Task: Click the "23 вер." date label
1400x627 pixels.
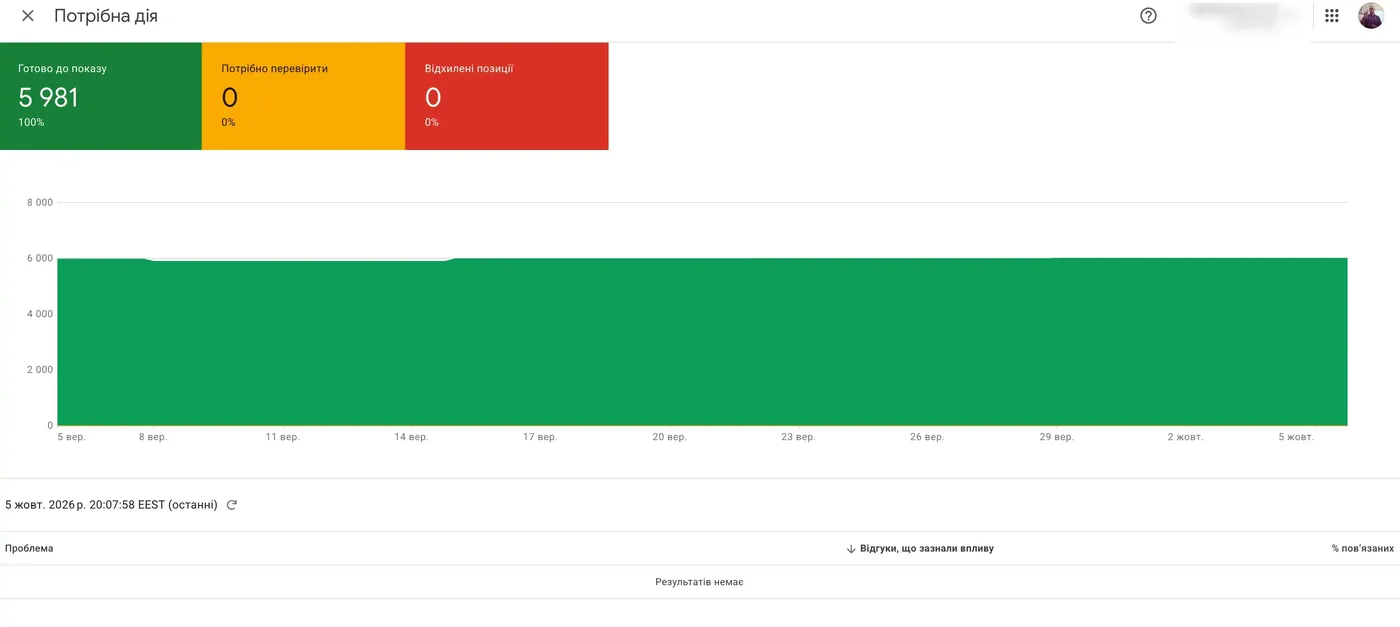Action: click(x=798, y=437)
